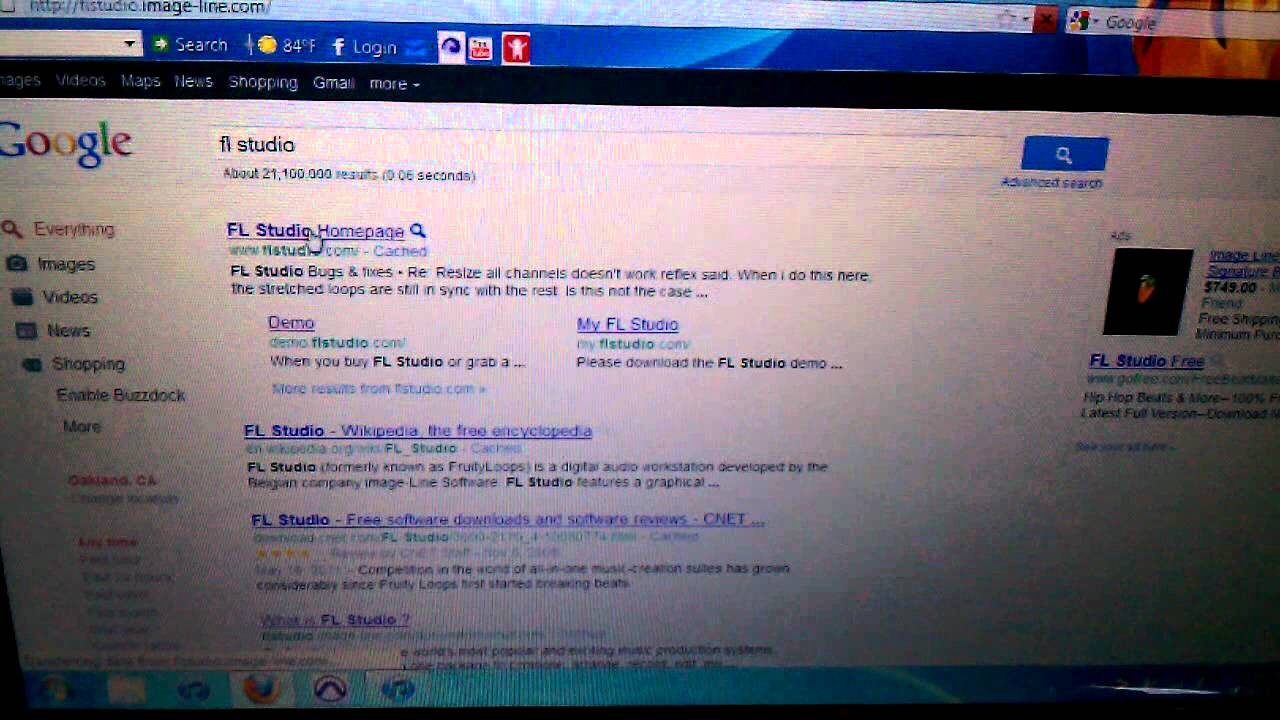Expand the 'more' menu in Google bar
1280x720 pixels.
[x=394, y=84]
